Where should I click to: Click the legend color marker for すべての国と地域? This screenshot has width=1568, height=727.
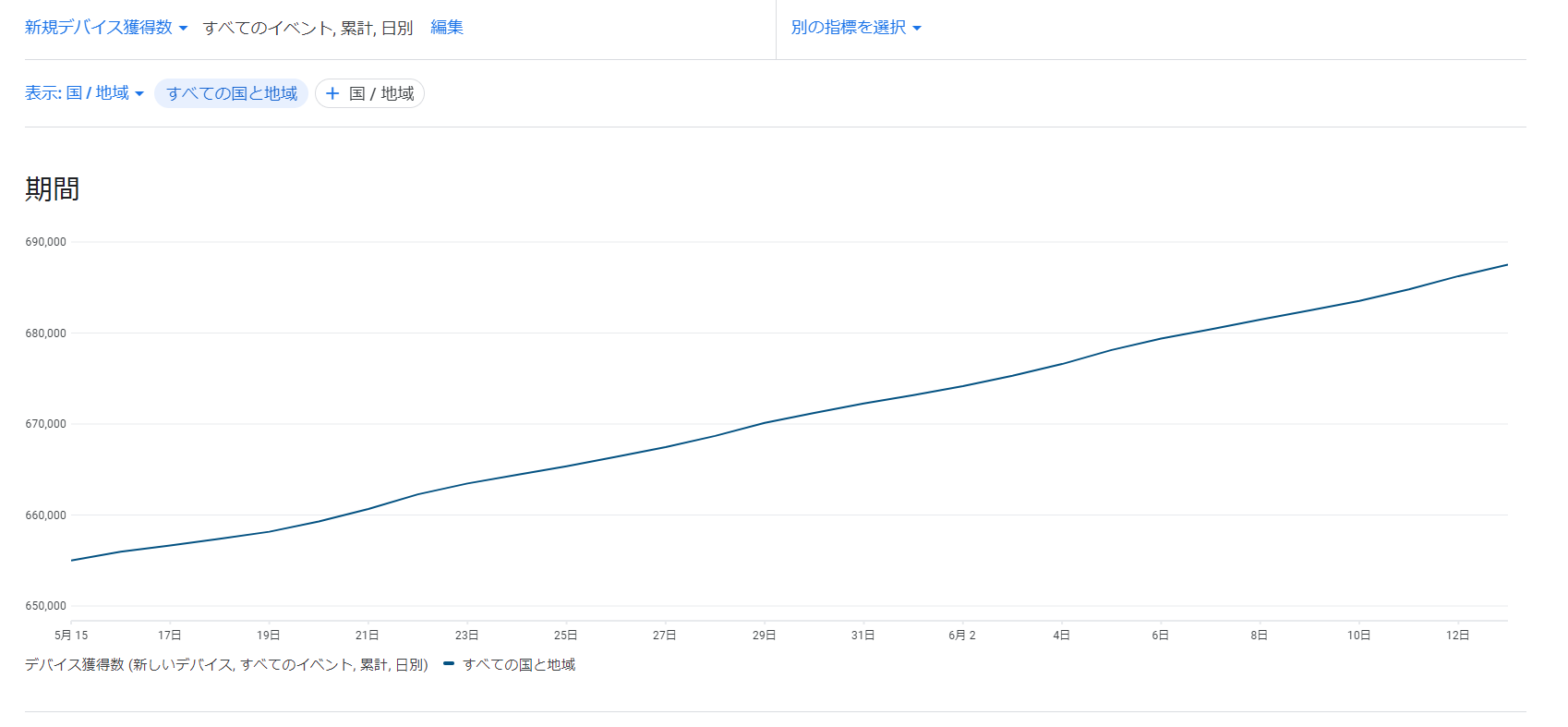pyautogui.click(x=449, y=664)
